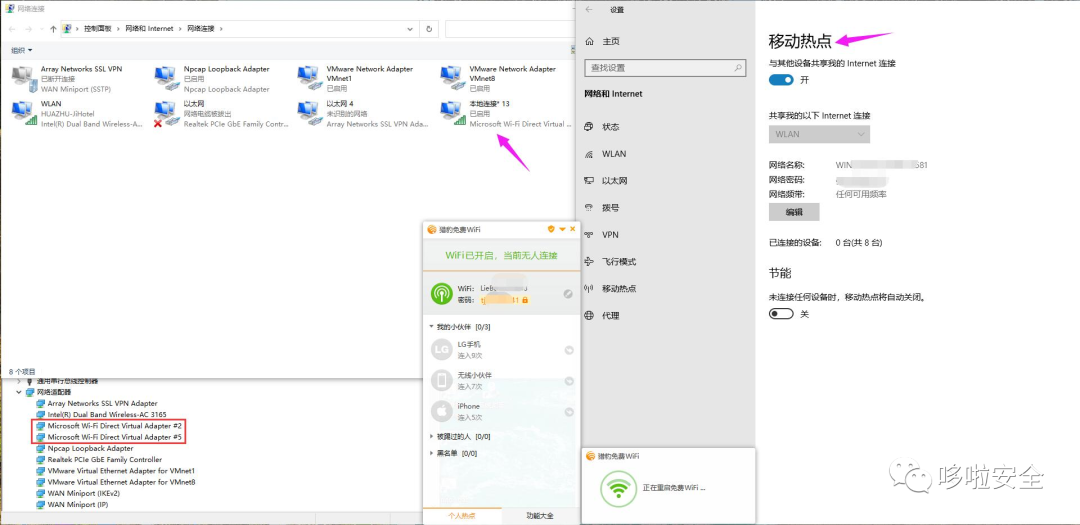This screenshot has width=1080, height=525.
Task: Select the Array Networks SSL VPN connection icon
Action: pyautogui.click(x=25, y=79)
